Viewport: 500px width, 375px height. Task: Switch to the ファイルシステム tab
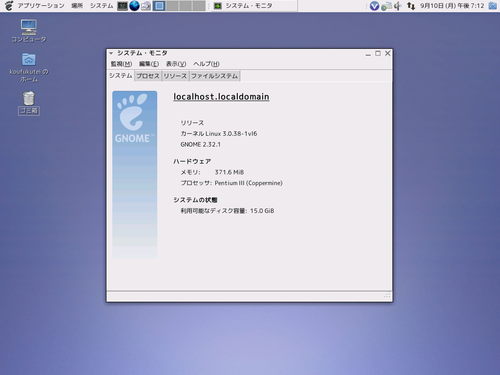coord(215,76)
